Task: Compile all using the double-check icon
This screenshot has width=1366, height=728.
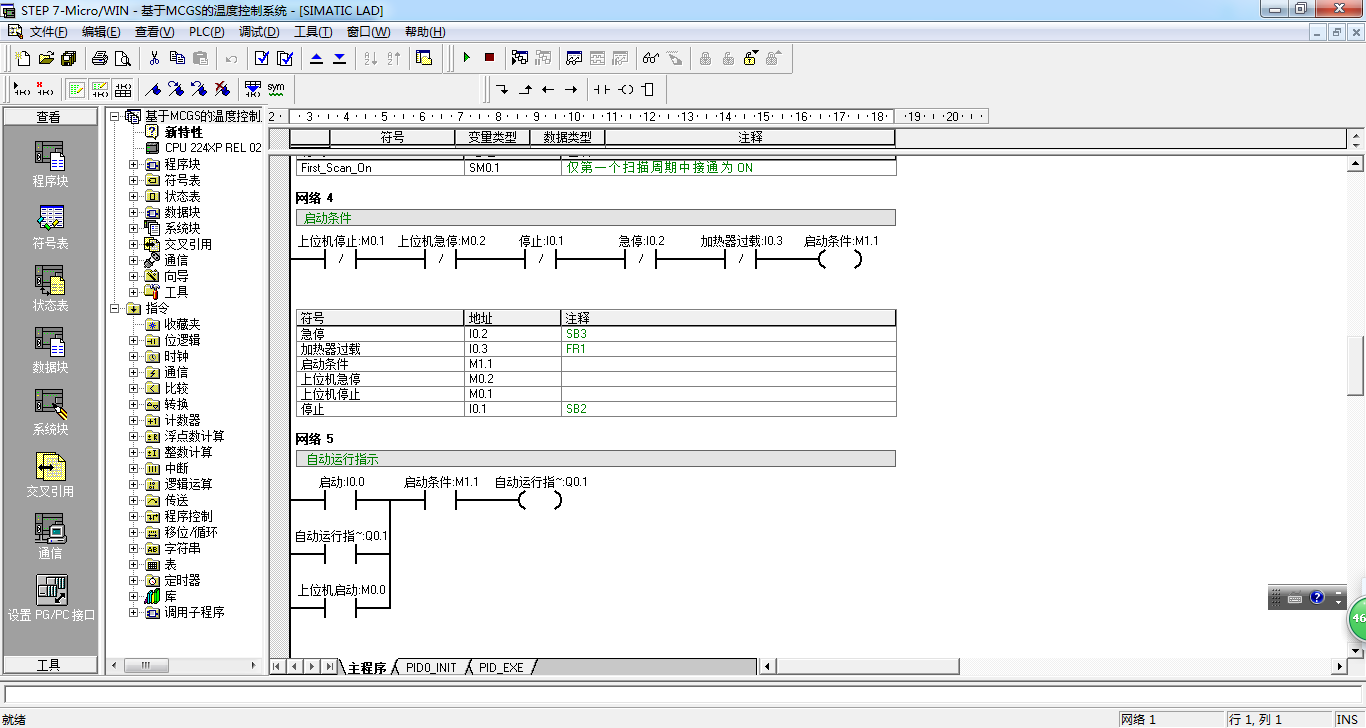Action: pos(285,58)
